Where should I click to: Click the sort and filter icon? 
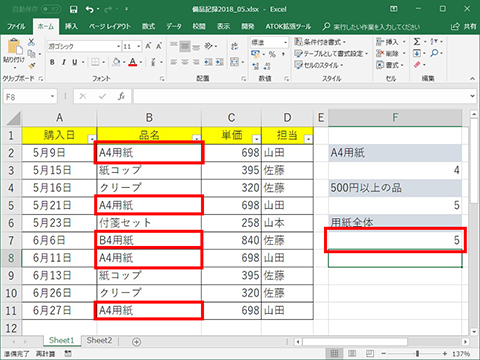tap(434, 42)
